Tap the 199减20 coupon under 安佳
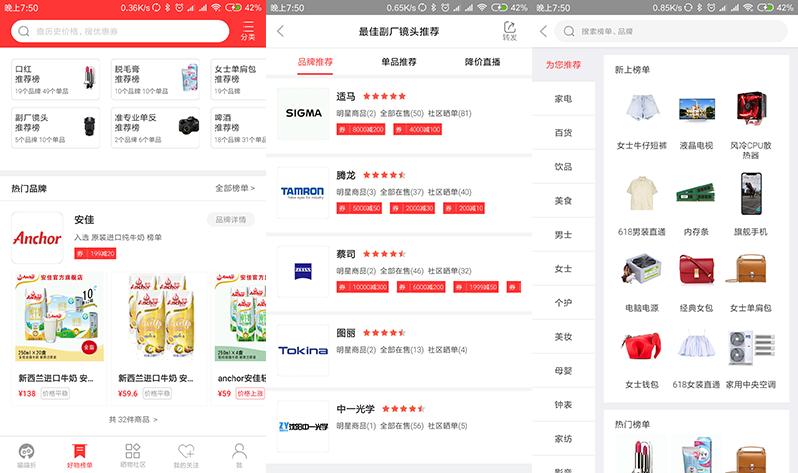Viewport: 798px width, 473px height. pyautogui.click(x=95, y=253)
